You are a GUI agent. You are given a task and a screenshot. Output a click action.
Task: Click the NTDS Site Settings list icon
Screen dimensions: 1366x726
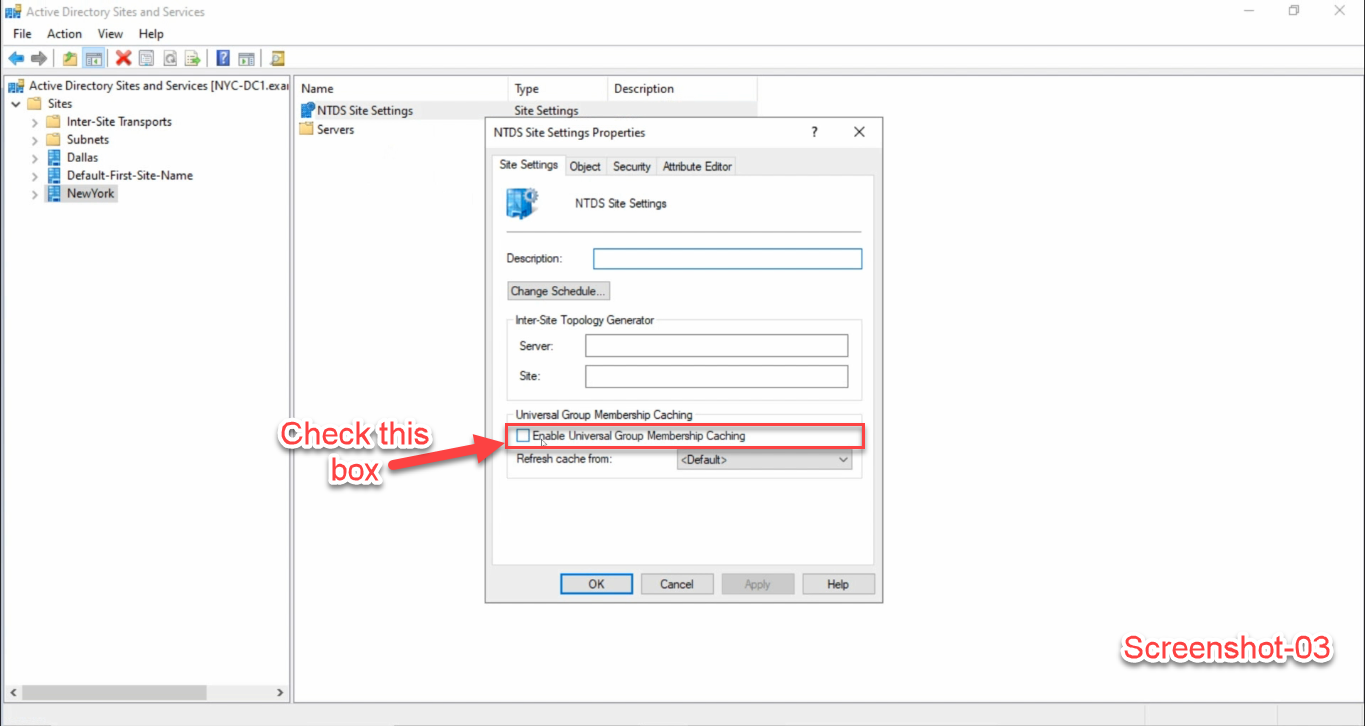[x=307, y=110]
